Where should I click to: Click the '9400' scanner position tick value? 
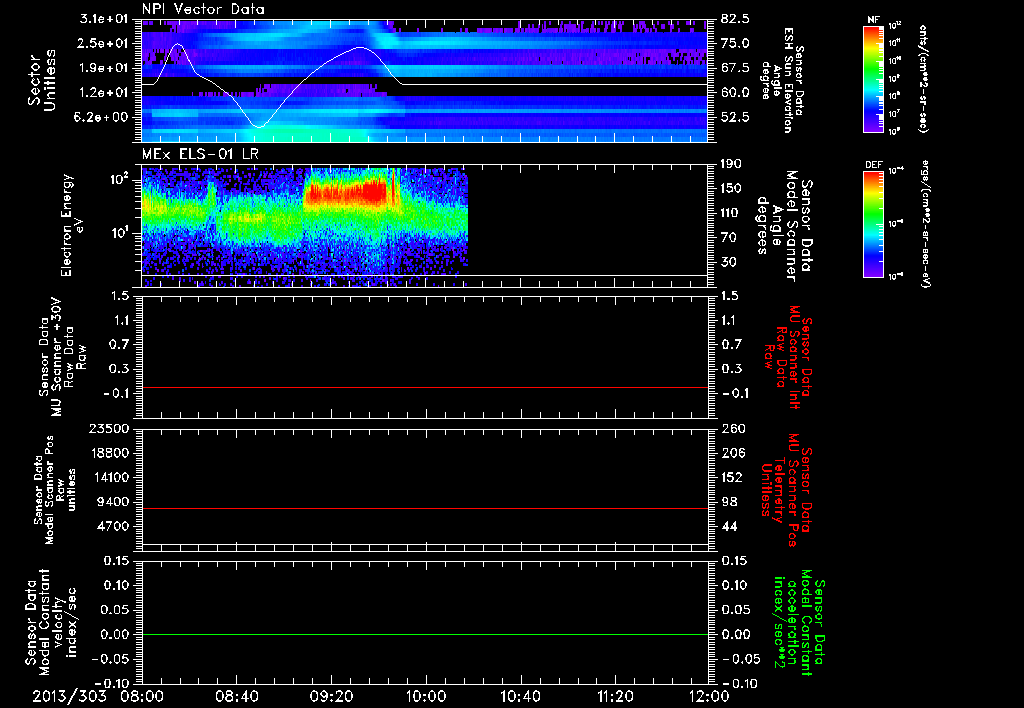(112, 502)
